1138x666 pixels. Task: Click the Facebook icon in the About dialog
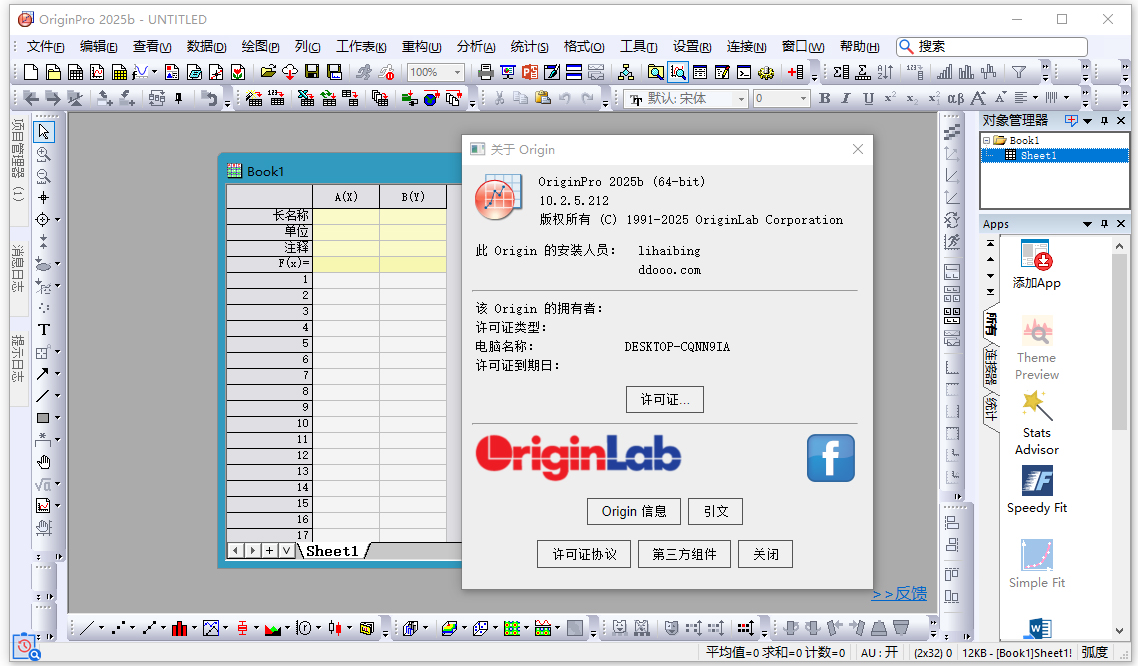[830, 458]
